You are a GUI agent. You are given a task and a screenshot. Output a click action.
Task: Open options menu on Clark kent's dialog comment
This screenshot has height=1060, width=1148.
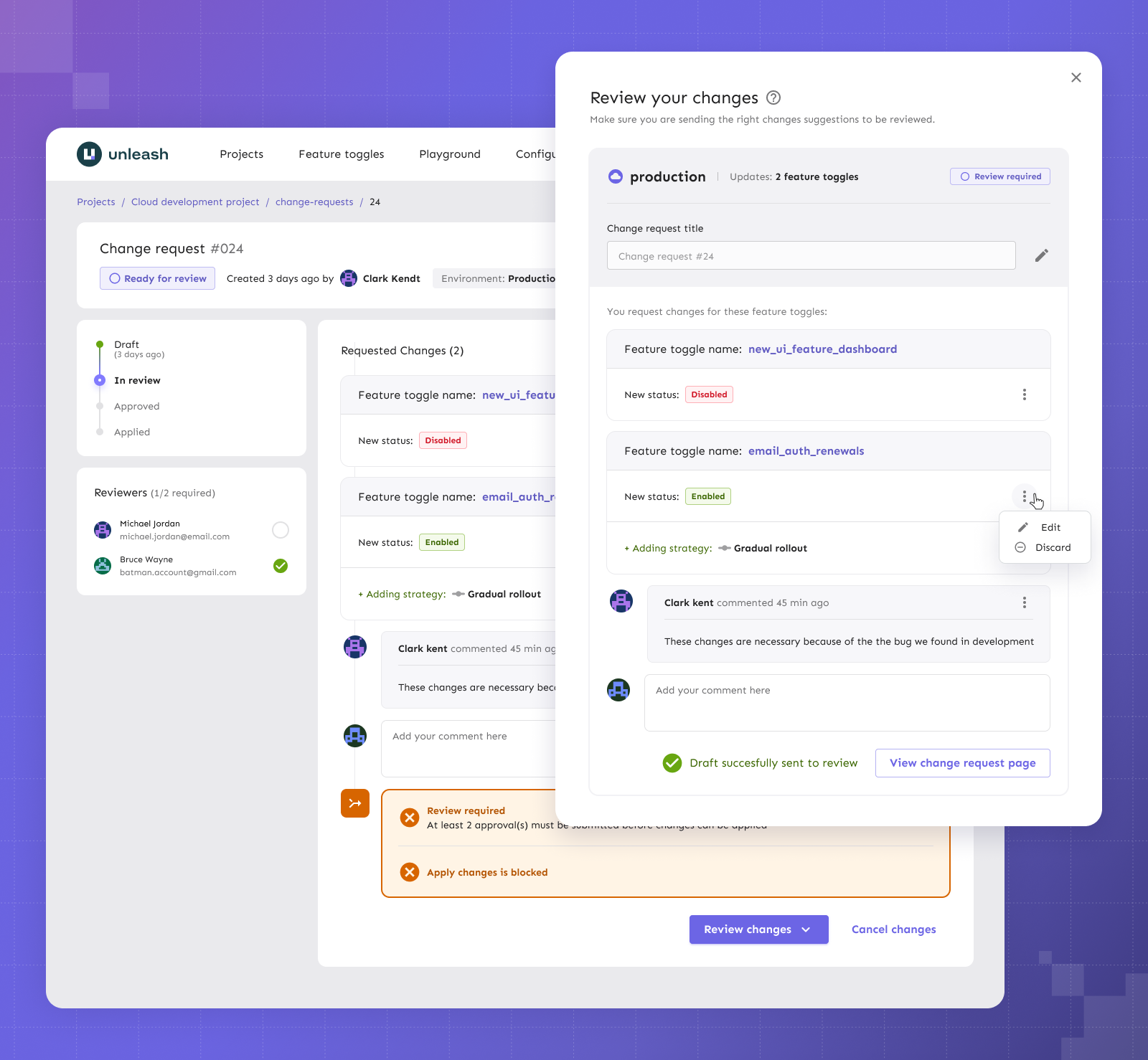1025,602
